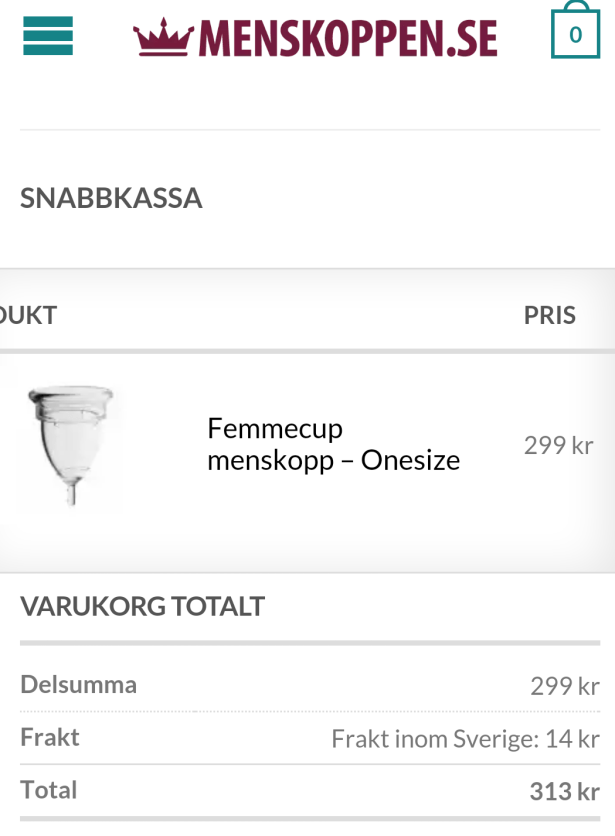Click the cart item count 0
615x836 pixels.
click(x=575, y=36)
